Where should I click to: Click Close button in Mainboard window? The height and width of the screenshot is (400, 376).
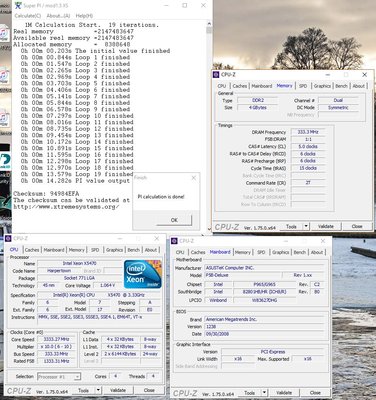[x=315, y=393]
